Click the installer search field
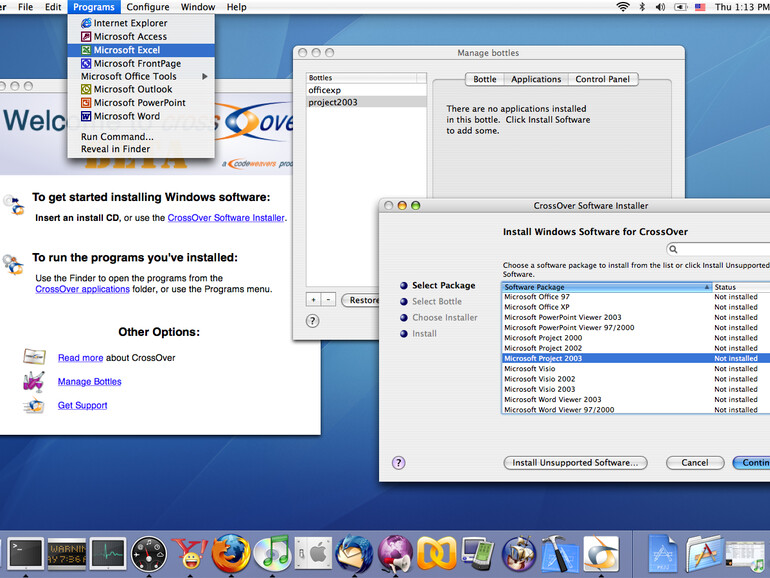 722,249
